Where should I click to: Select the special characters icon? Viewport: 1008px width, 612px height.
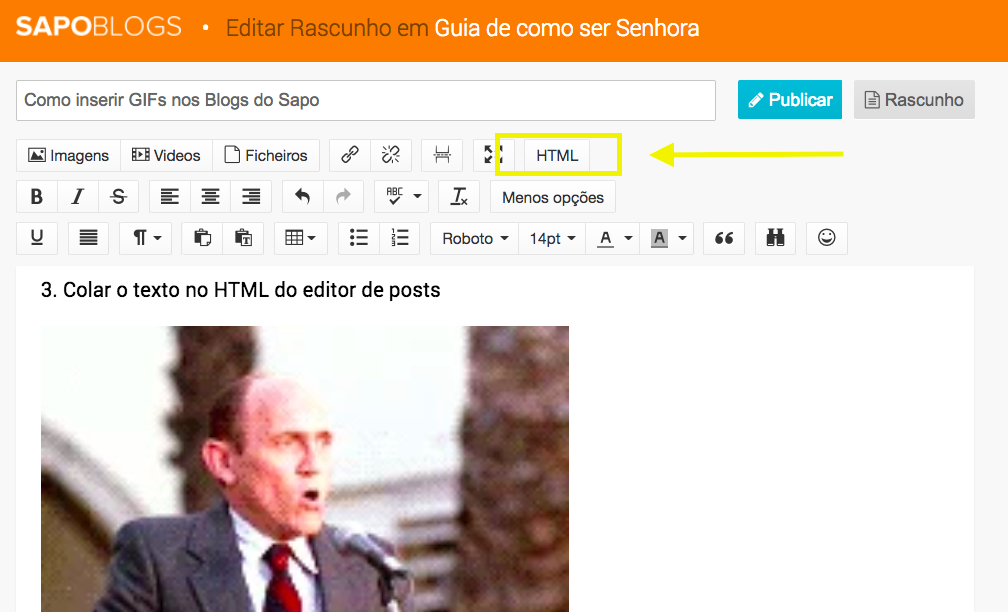775,238
